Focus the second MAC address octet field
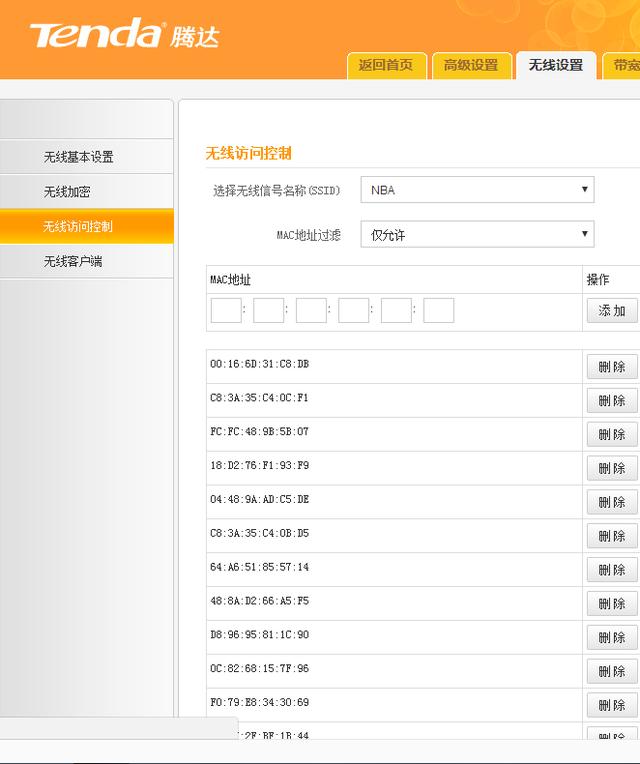The height and width of the screenshot is (764, 640). [x=268, y=310]
